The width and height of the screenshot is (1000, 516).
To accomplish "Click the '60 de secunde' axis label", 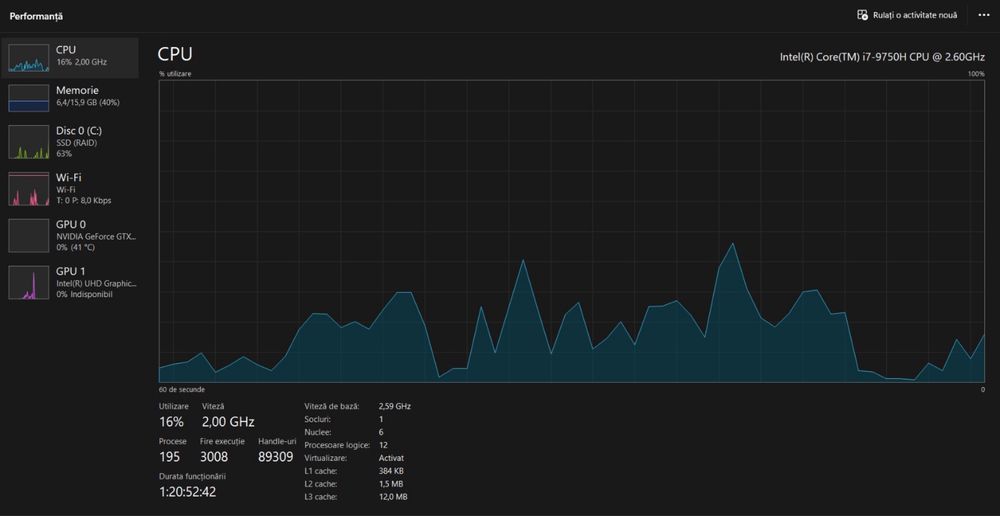I will pos(182,389).
